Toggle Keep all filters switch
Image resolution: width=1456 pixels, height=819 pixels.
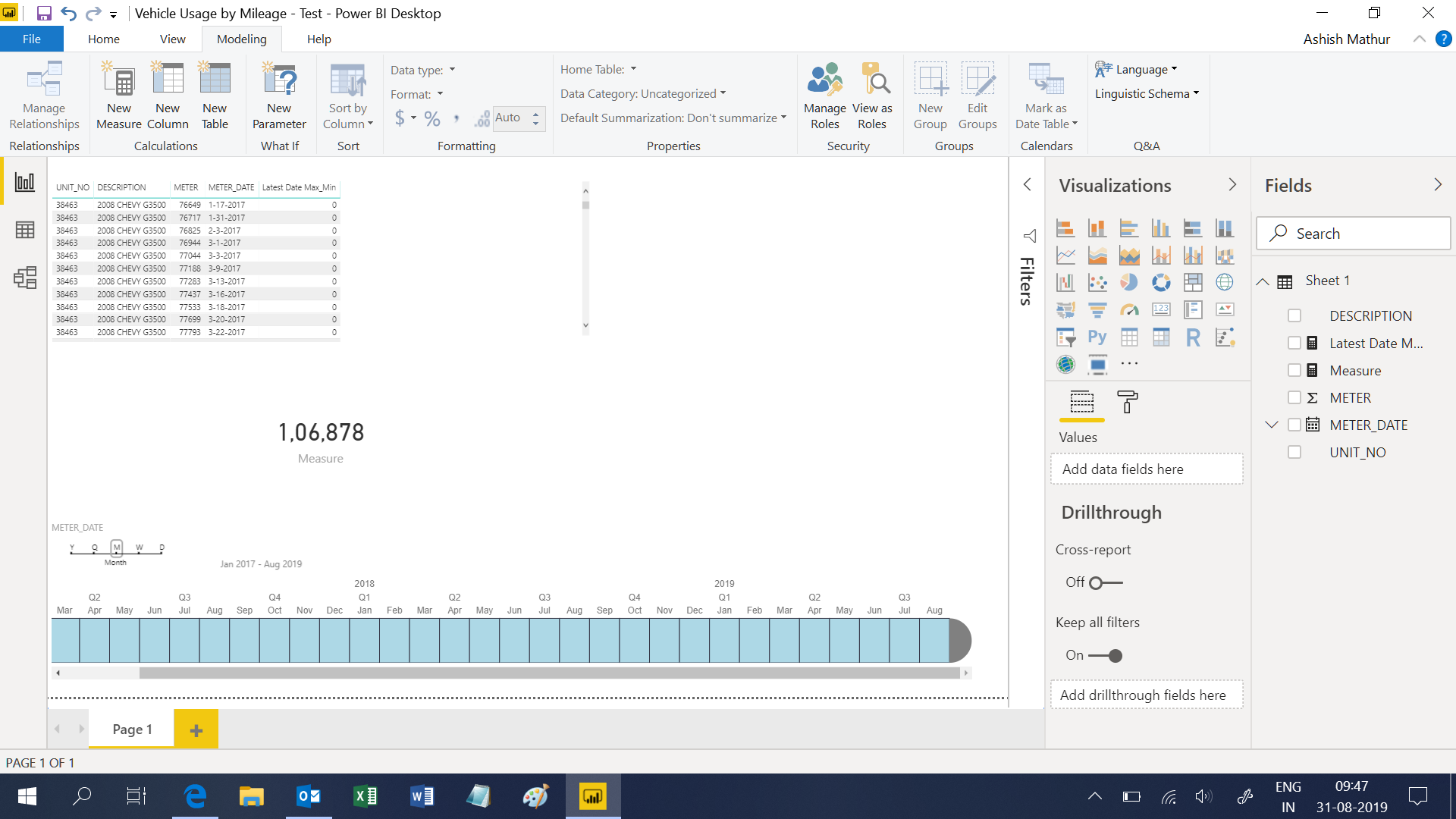(x=1106, y=656)
